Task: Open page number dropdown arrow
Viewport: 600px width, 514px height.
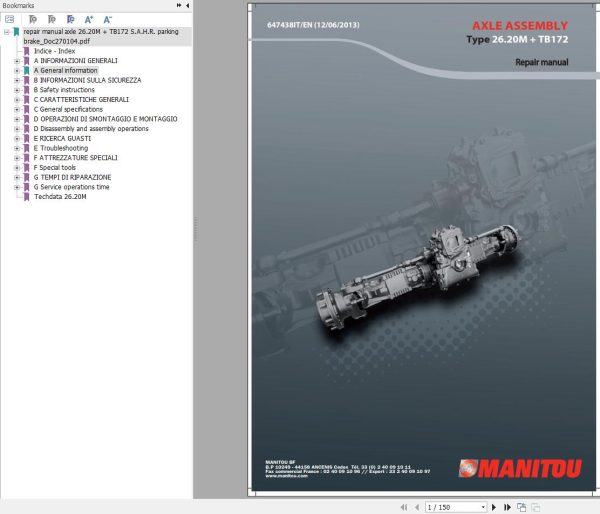Action: (483, 507)
